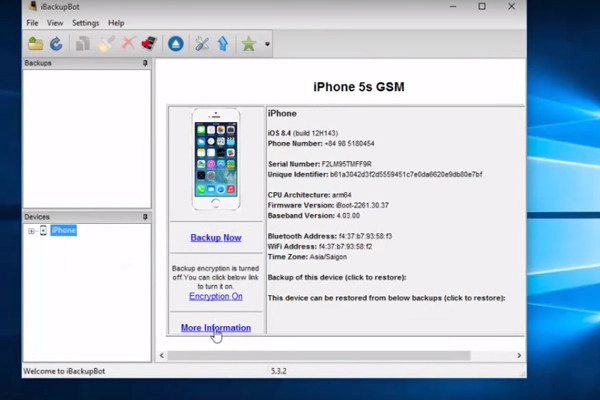Maximize the iBackupBot window
The width and height of the screenshot is (600, 400).
[x=482, y=6]
